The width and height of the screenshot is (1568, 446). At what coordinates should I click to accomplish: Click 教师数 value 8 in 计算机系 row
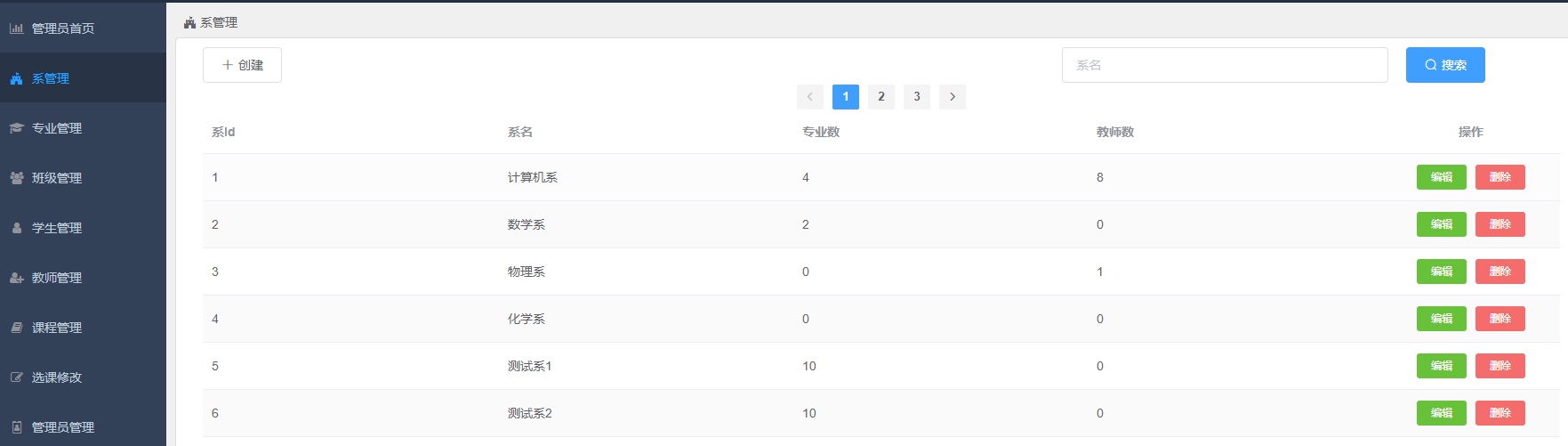click(1100, 177)
